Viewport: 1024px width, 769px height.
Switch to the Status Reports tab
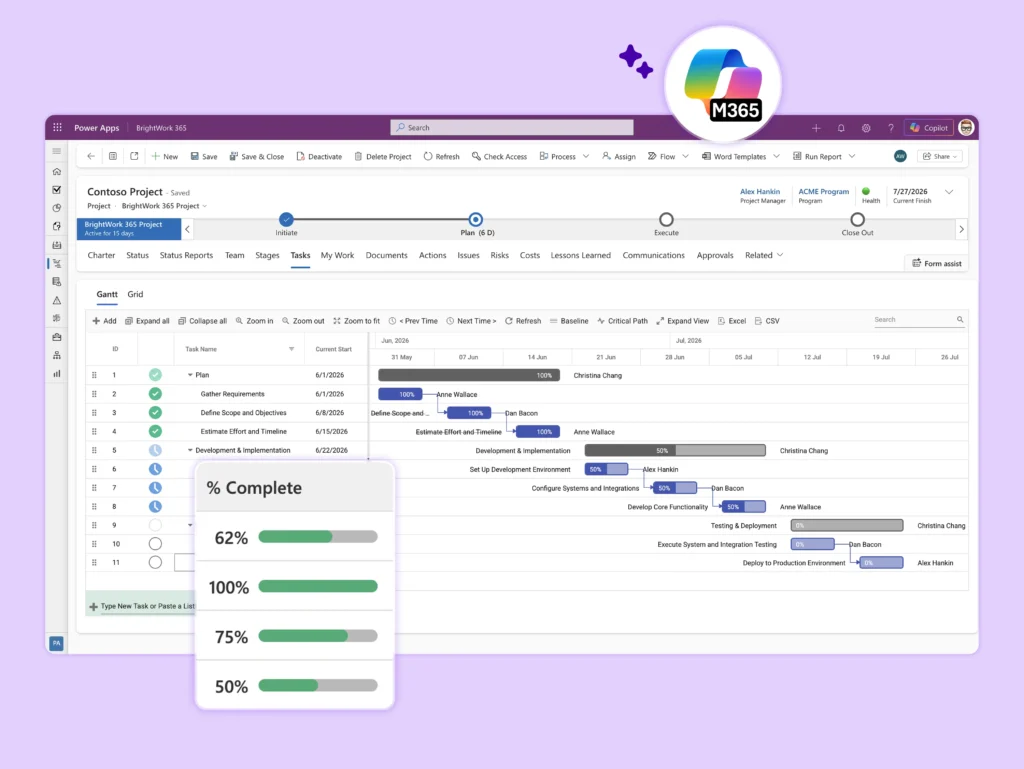click(186, 255)
